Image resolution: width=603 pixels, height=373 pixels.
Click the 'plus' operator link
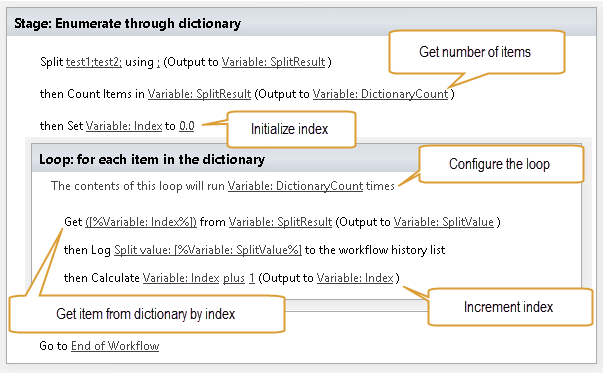tap(234, 278)
